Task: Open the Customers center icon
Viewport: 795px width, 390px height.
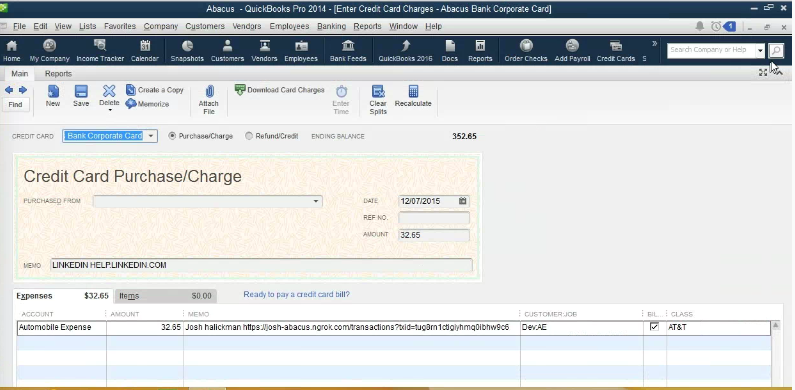Action: pyautogui.click(x=227, y=51)
